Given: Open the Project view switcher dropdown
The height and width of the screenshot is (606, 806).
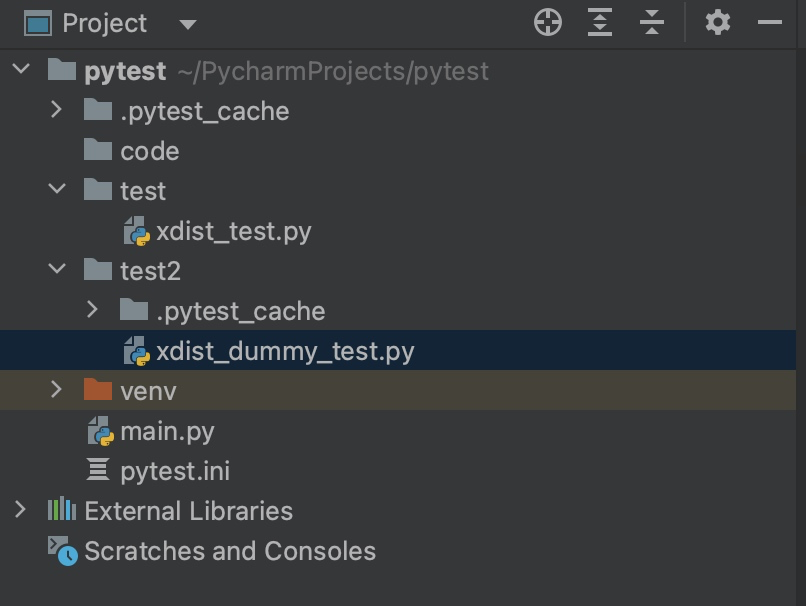Looking at the screenshot, I should 188,22.
